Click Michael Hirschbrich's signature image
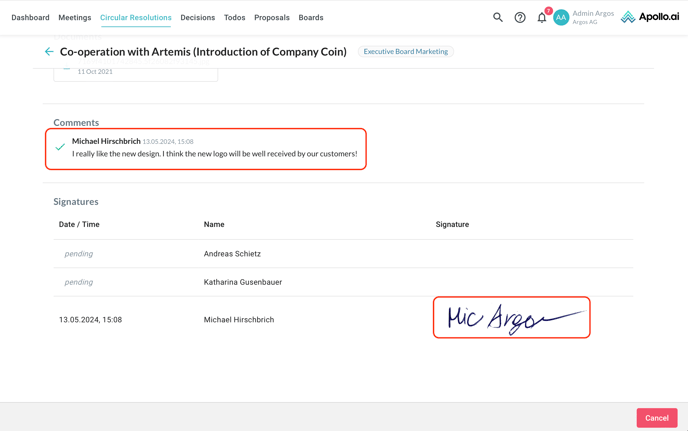This screenshot has width=688, height=431. 511,318
